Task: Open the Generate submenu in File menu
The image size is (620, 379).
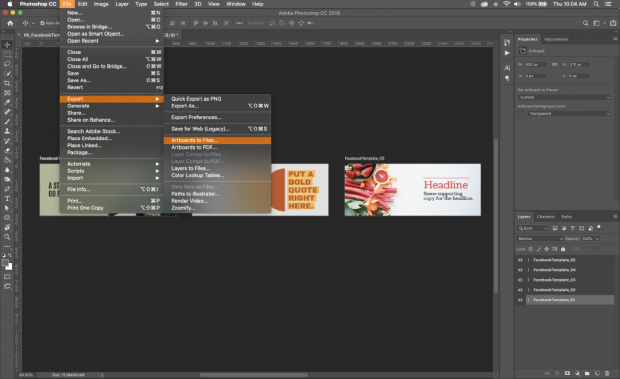Action: (x=112, y=106)
